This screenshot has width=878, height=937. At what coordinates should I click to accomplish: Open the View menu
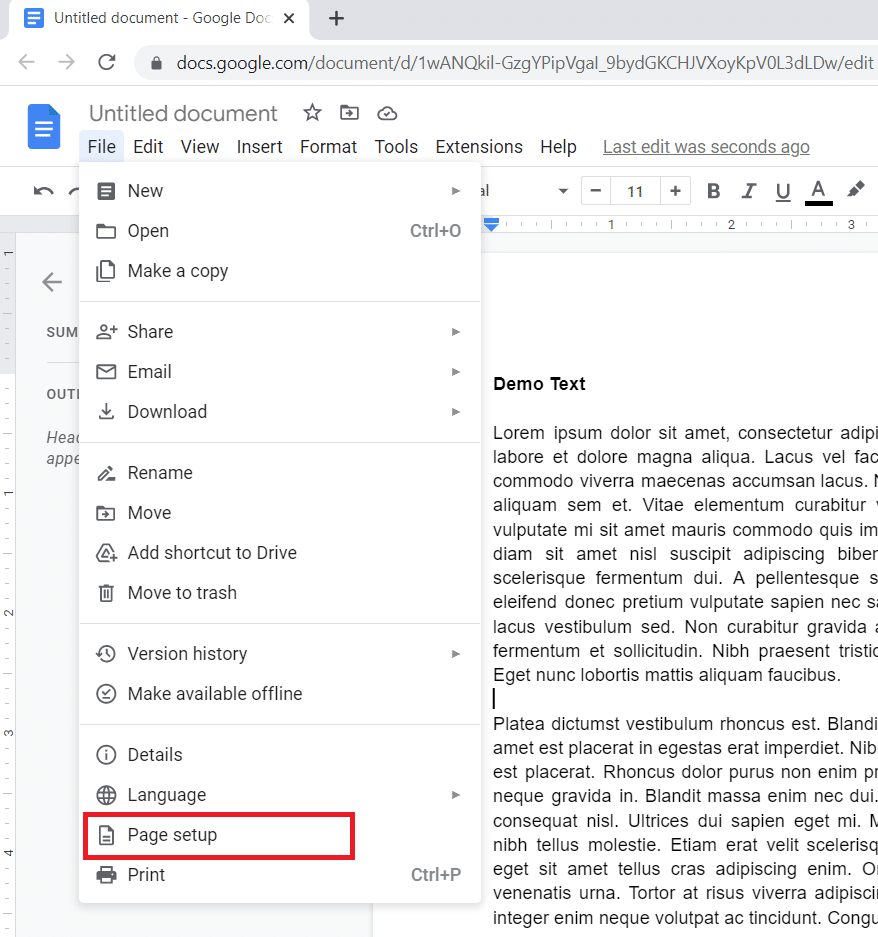(200, 146)
